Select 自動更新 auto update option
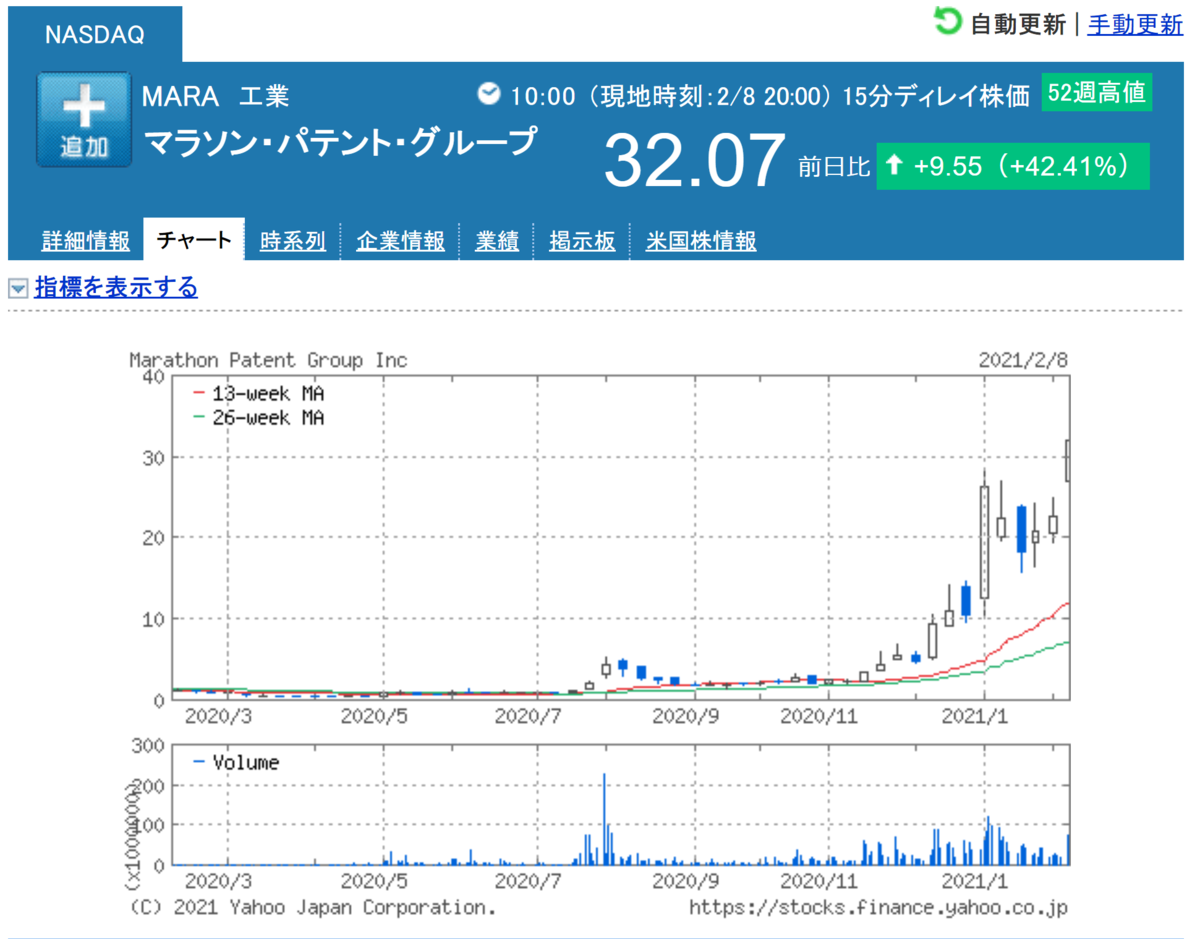This screenshot has height=939, width=1200. tap(1018, 25)
